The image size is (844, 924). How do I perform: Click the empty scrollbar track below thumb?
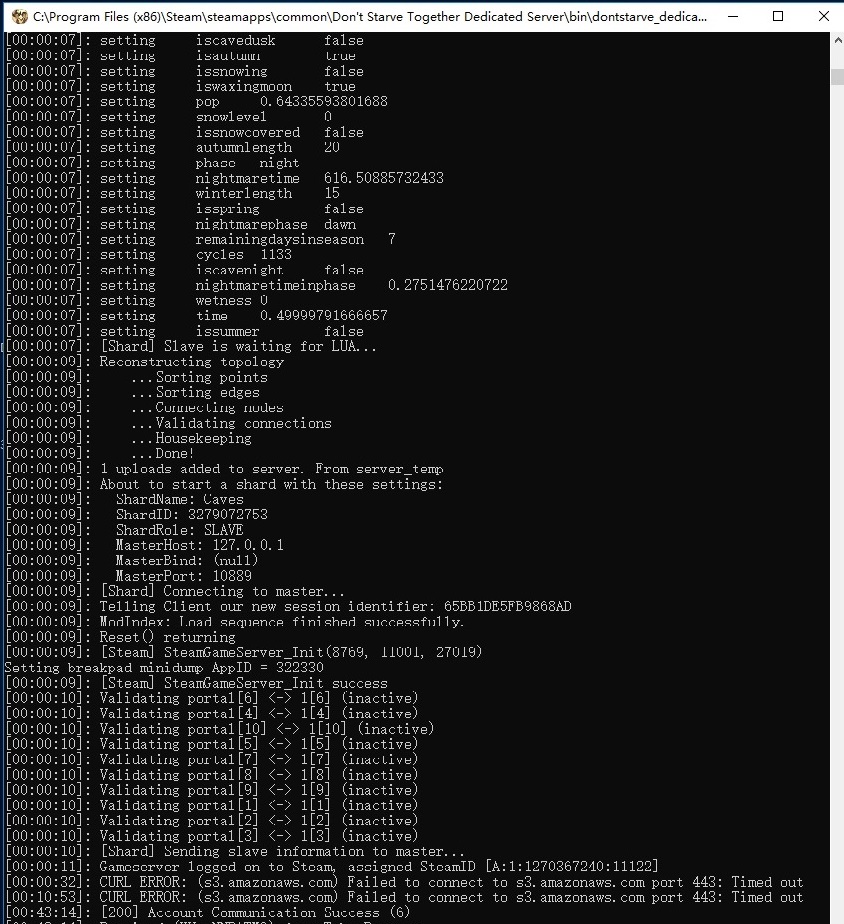[837, 500]
